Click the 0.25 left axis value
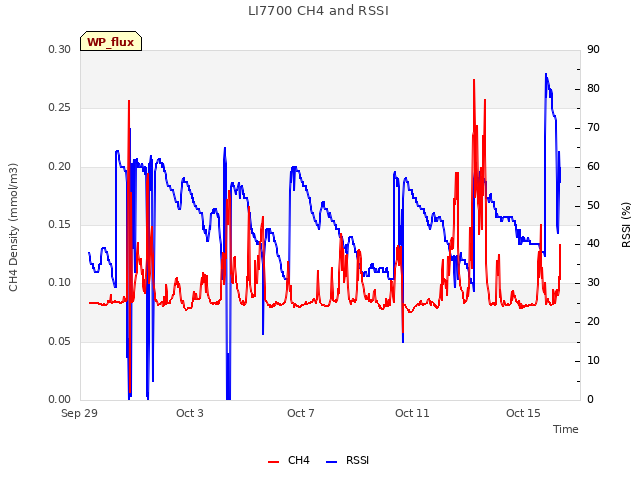This screenshot has height=480, width=640. (59, 108)
